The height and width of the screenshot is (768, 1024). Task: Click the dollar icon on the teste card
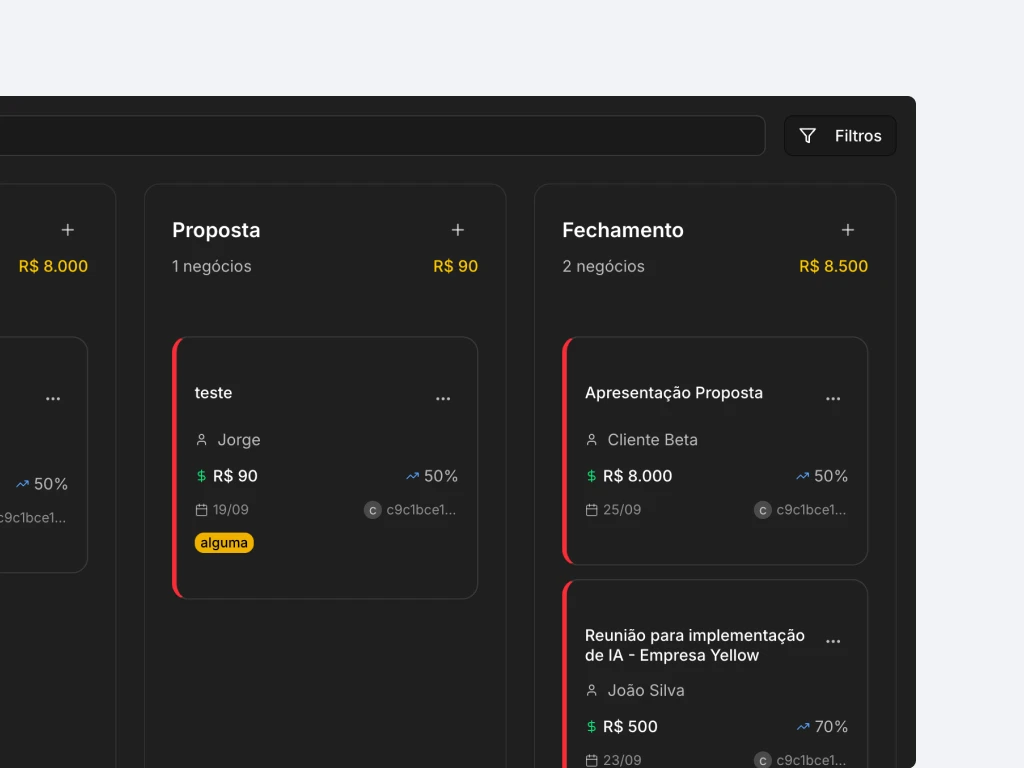tap(203, 476)
